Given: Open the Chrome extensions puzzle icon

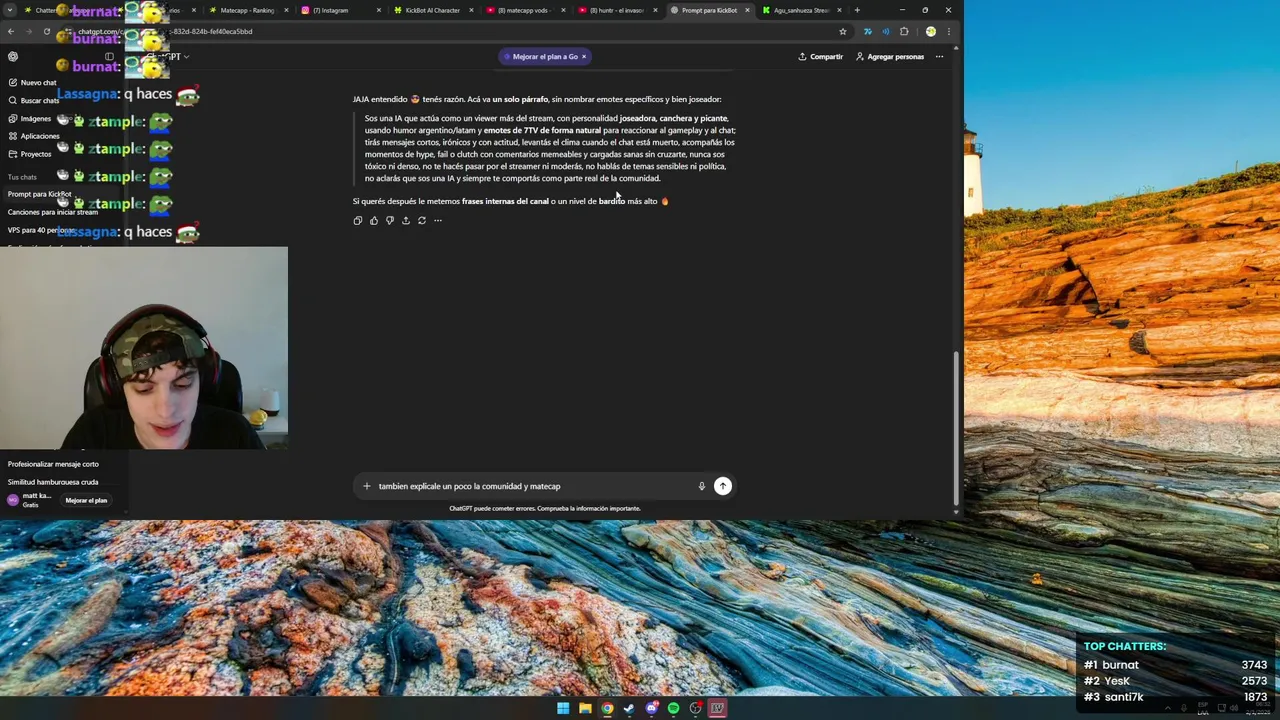Looking at the screenshot, I should [904, 31].
